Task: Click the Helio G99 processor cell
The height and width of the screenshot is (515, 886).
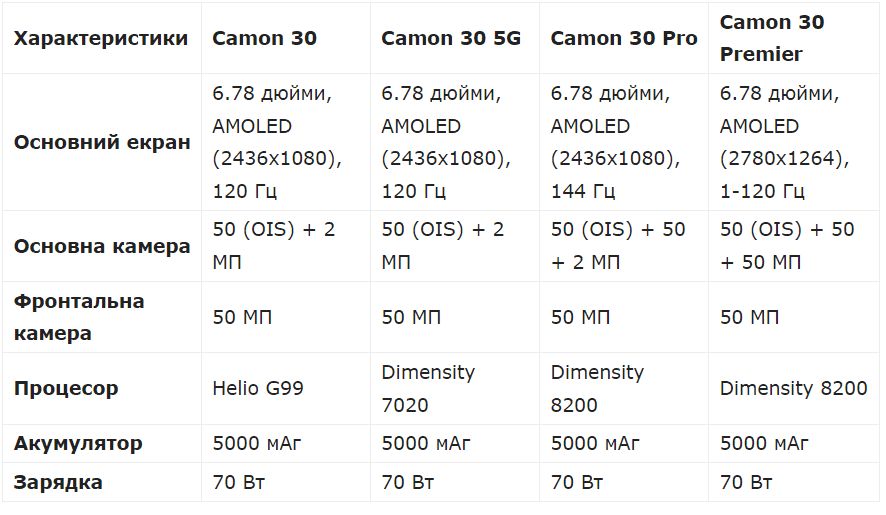Action: coord(259,388)
